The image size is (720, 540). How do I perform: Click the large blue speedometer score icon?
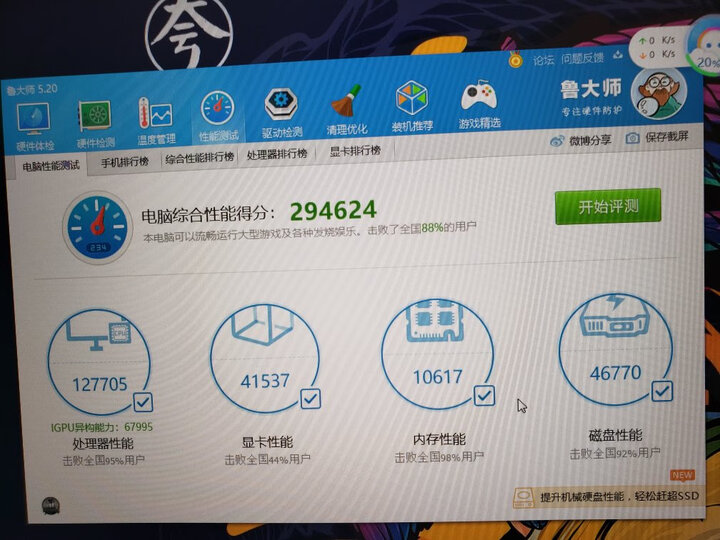point(97,227)
